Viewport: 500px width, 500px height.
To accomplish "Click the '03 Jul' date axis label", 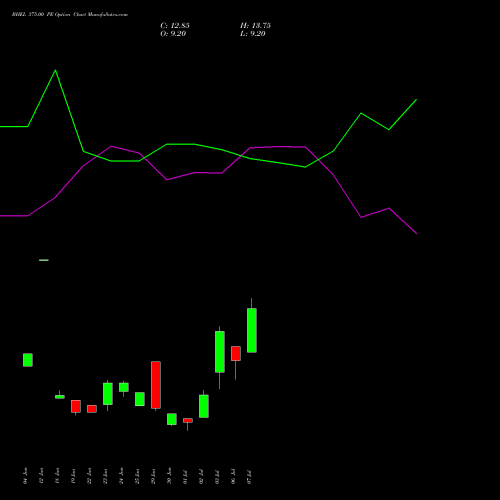I will [x=217, y=476].
